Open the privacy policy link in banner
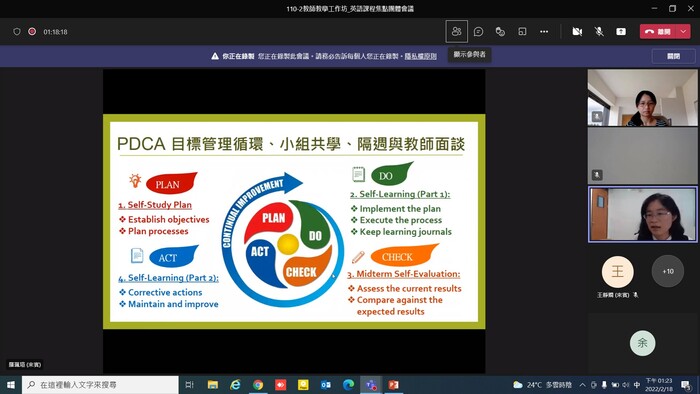Viewport: 700px width, 394px height. pos(421,56)
